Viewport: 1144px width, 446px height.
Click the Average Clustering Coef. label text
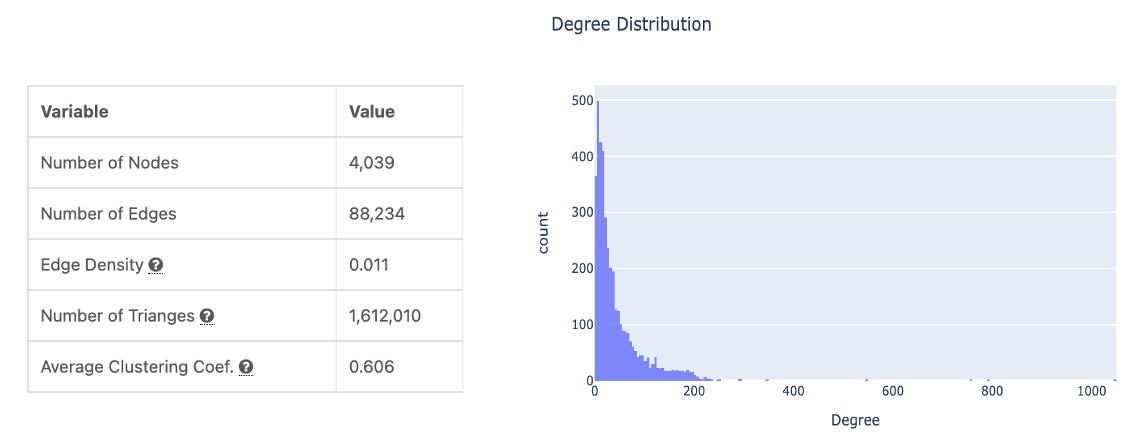[x=137, y=367]
